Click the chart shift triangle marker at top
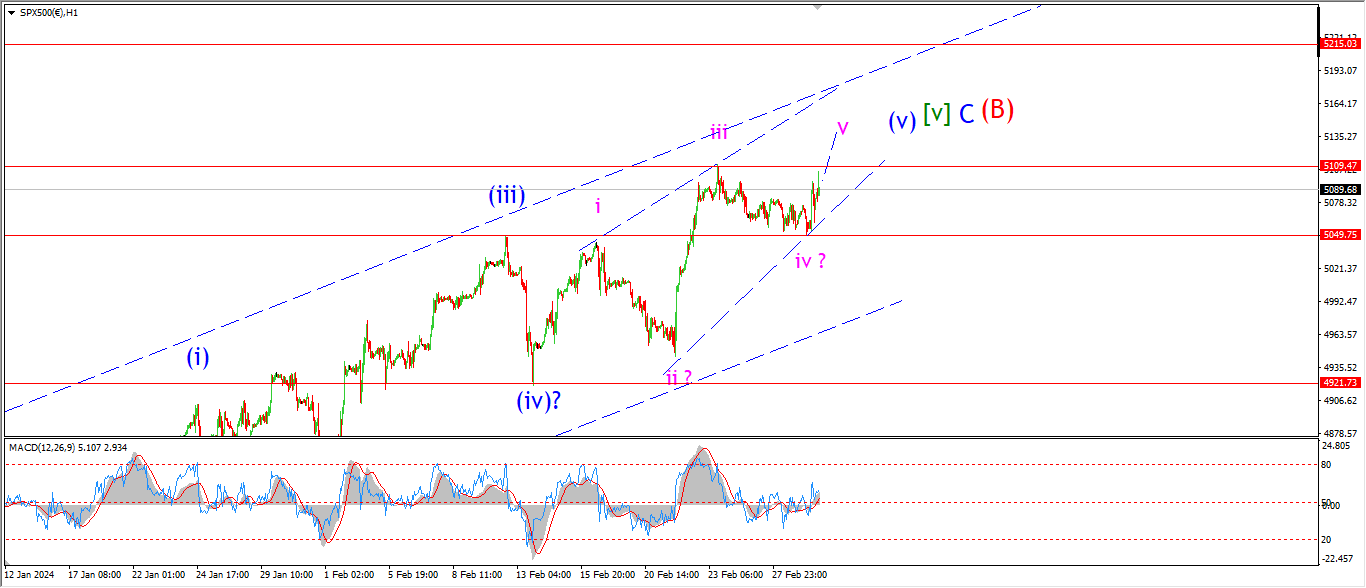The height and width of the screenshot is (588, 1366). (818, 7)
